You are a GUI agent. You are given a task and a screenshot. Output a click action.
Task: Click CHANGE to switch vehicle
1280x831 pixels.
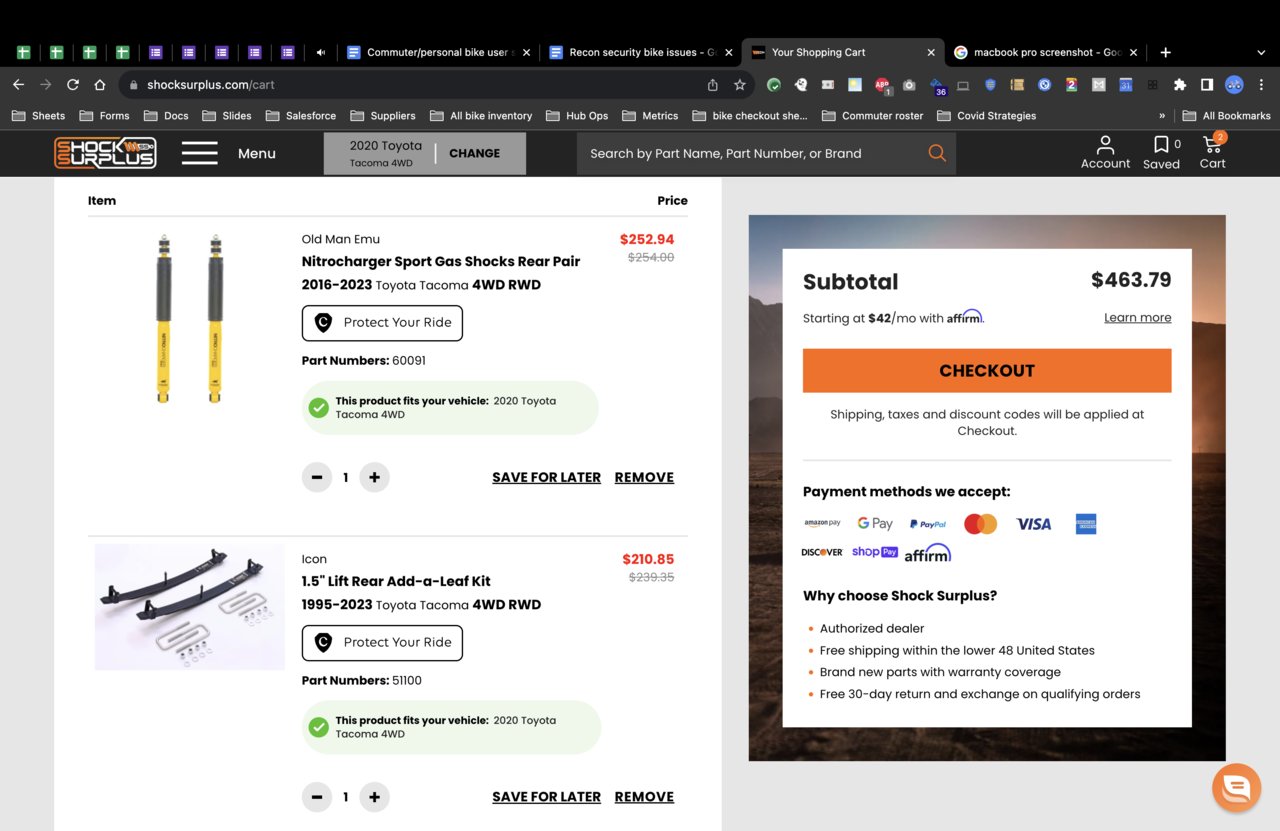[x=475, y=153]
